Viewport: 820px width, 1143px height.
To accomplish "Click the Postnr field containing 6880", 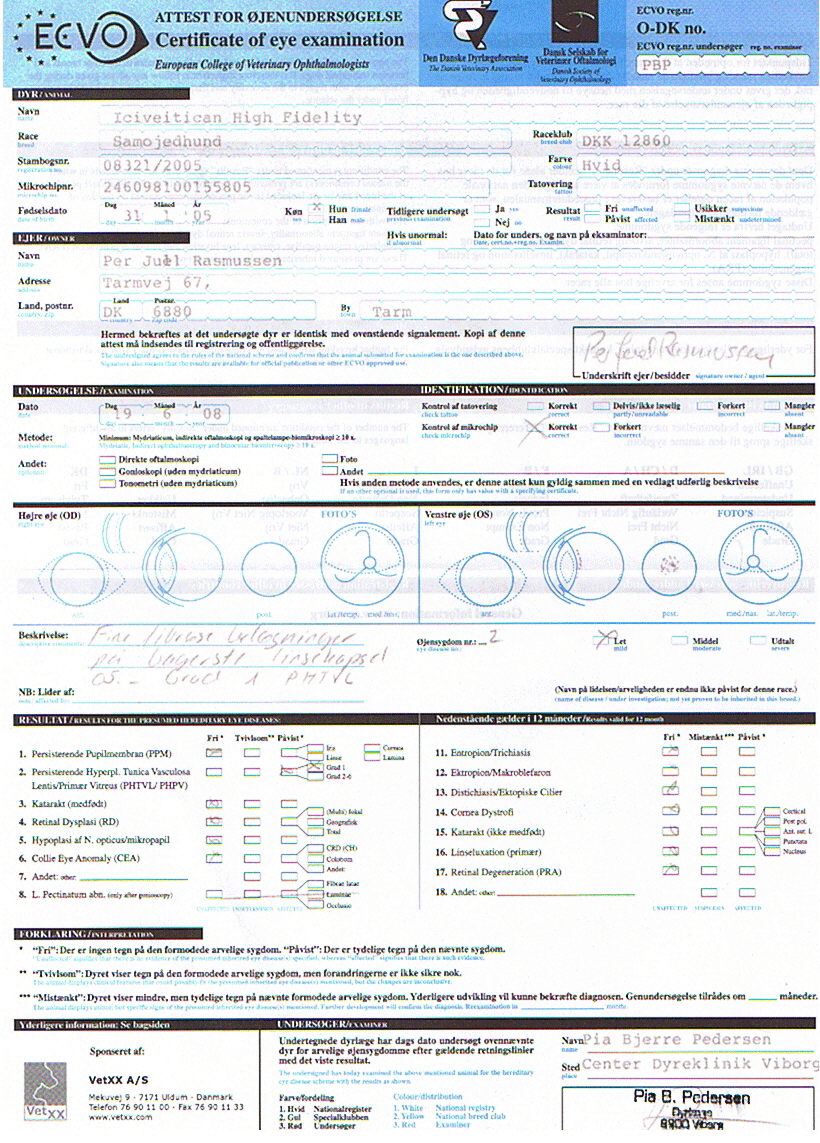I will point(230,311).
